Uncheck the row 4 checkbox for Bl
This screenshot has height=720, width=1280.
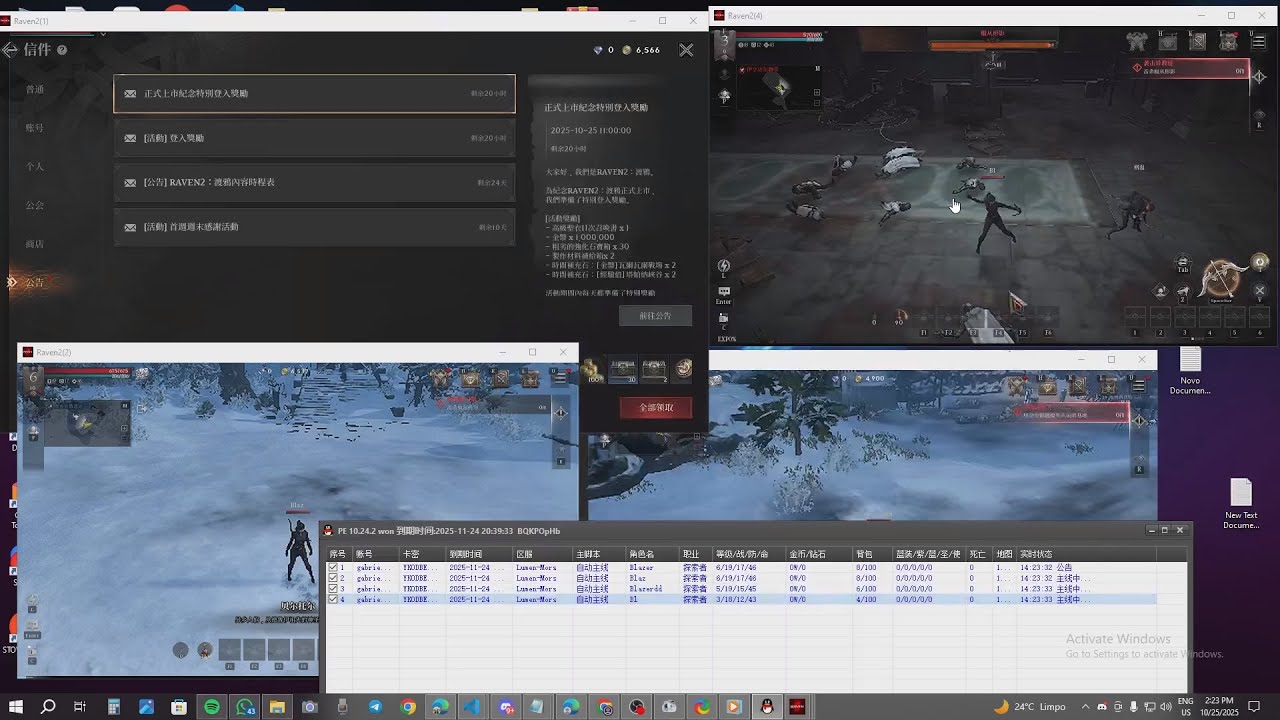334,599
